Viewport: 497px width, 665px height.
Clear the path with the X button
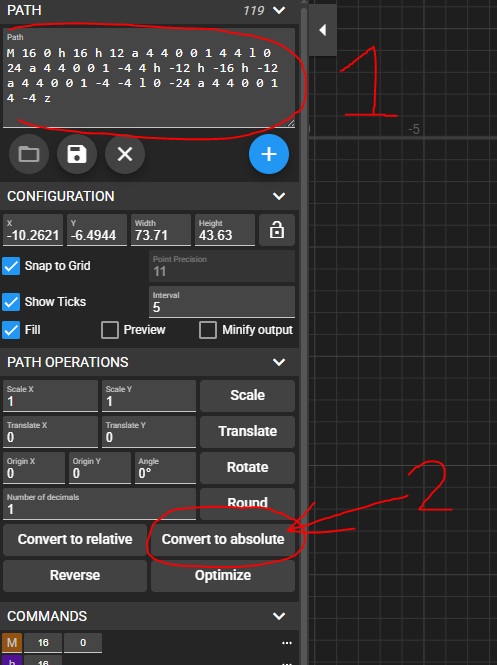(x=125, y=154)
